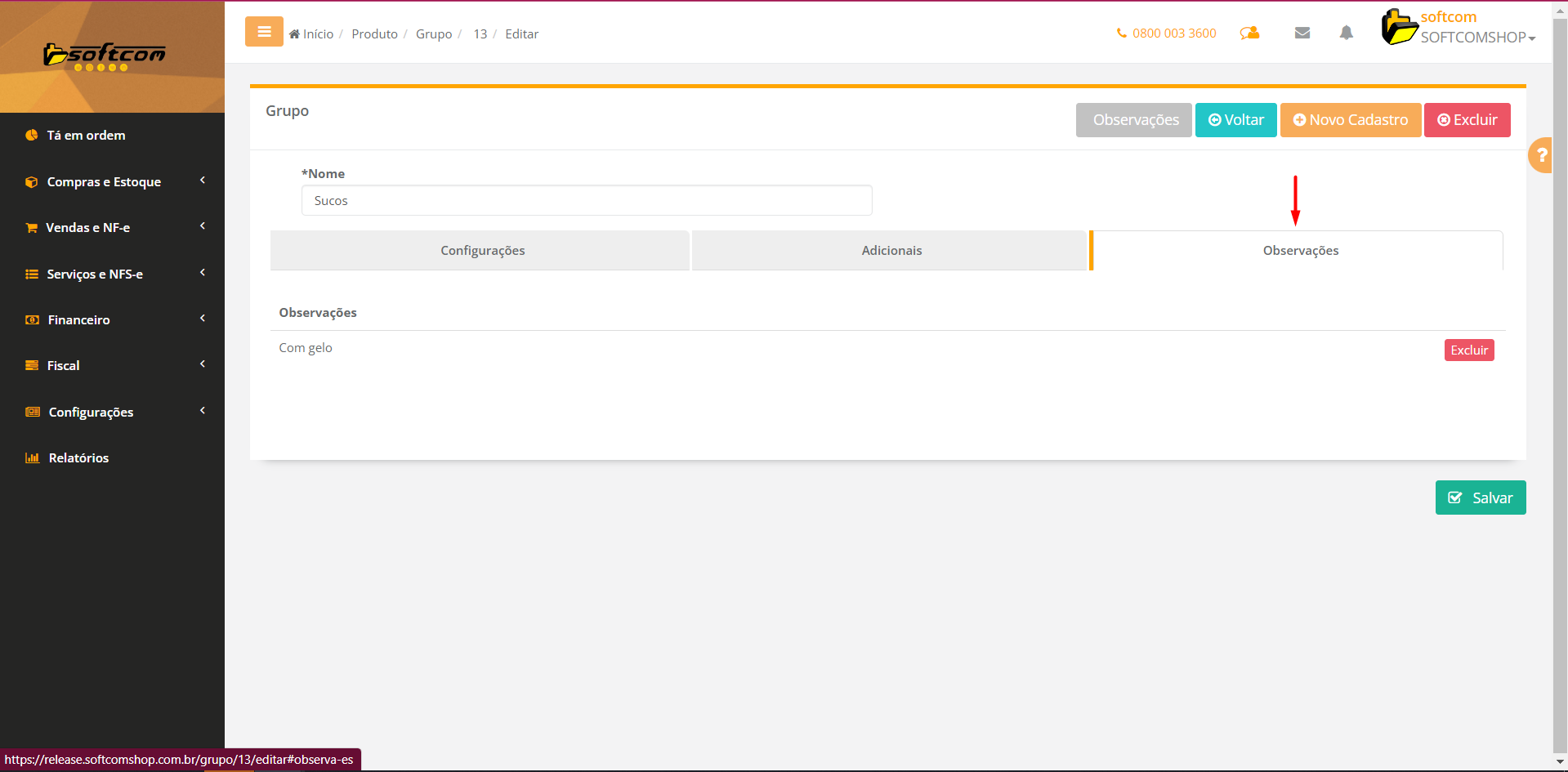This screenshot has width=1568, height=772.
Task: Expand the Compras e Estoque menu
Action: (x=104, y=182)
